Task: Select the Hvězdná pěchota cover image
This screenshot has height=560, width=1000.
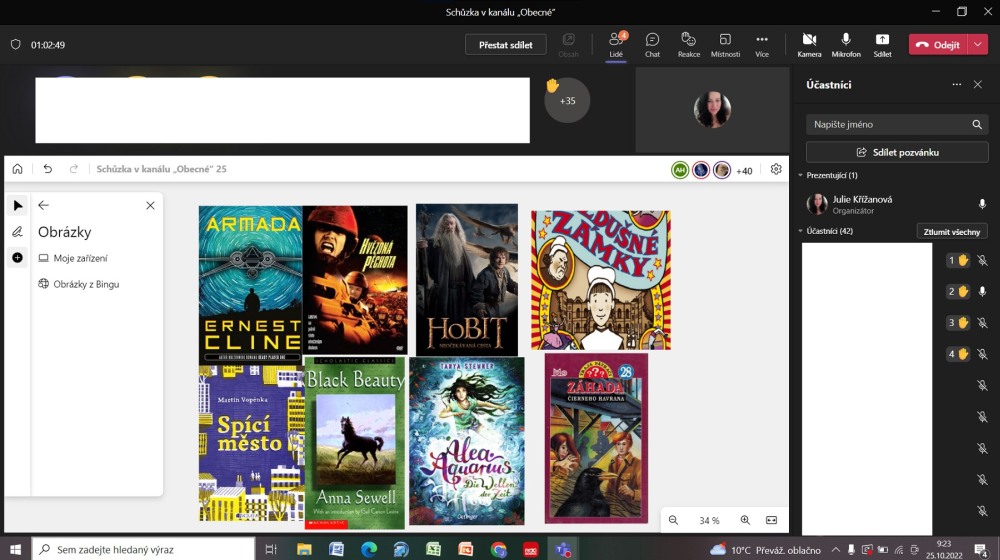Action: click(x=355, y=279)
